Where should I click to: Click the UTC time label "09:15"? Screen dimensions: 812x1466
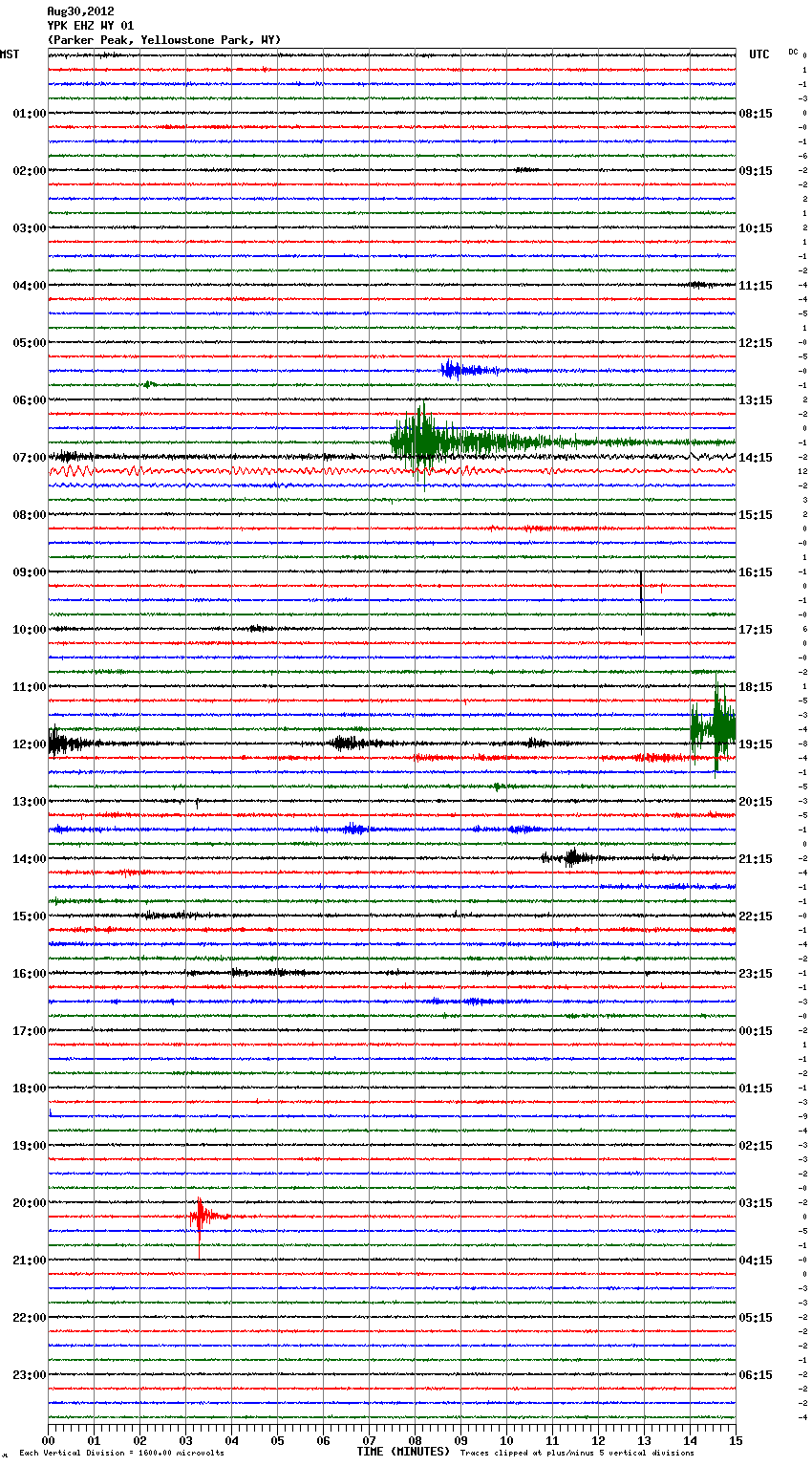756,171
